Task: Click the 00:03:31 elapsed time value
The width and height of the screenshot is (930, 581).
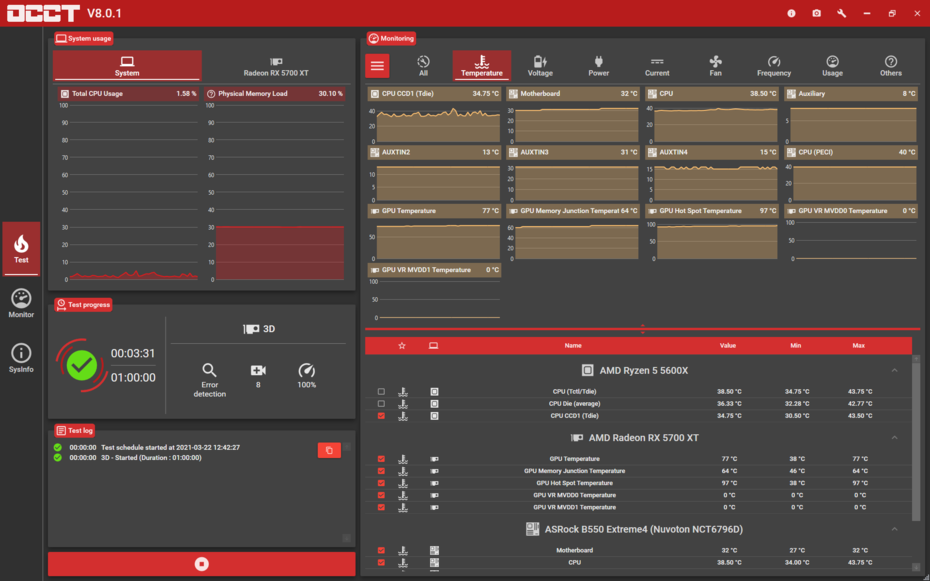Action: pyautogui.click(x=133, y=353)
